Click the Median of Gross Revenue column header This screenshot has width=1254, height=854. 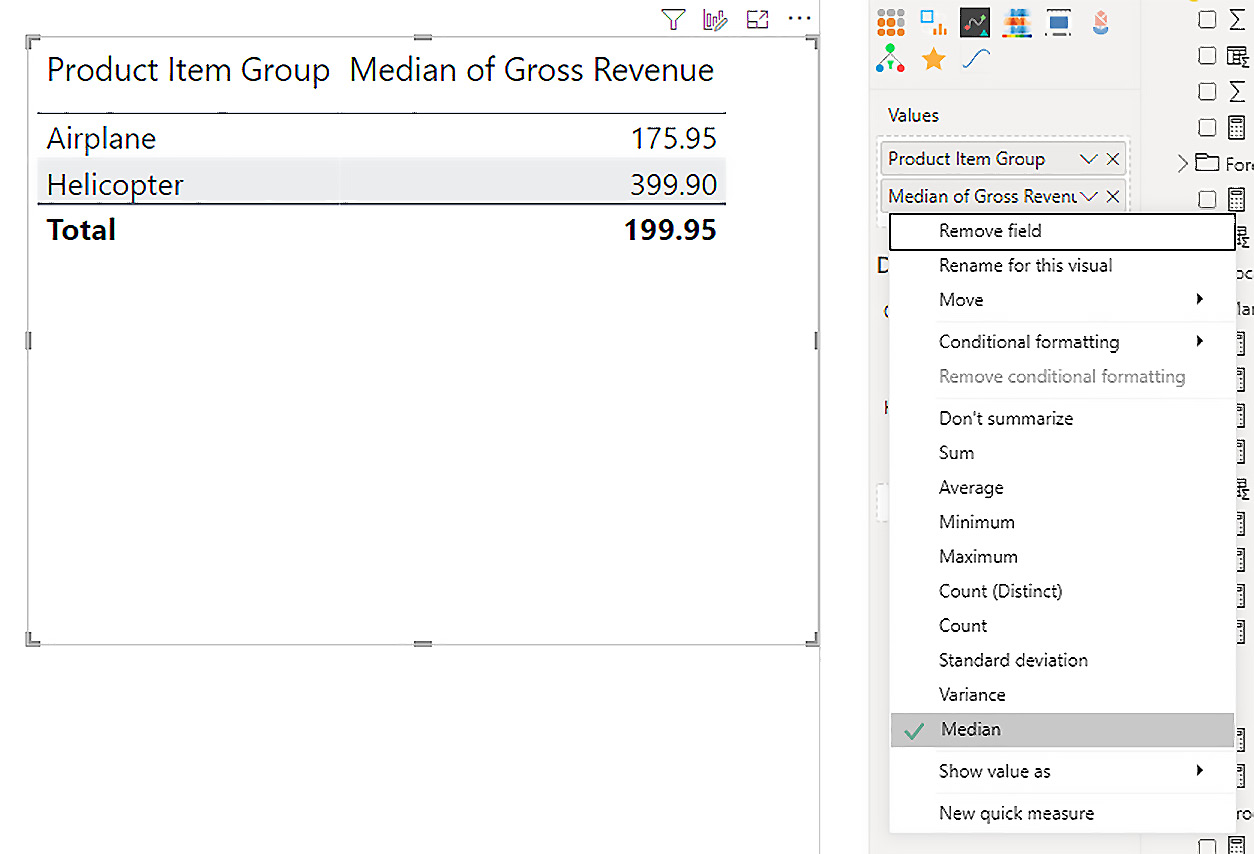point(532,71)
